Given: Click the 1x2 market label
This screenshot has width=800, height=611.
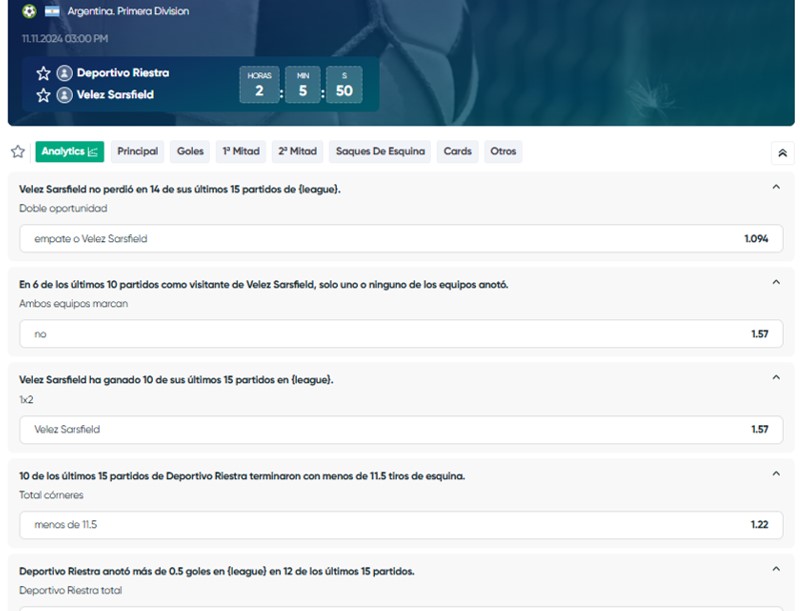Looking at the screenshot, I should 26,400.
